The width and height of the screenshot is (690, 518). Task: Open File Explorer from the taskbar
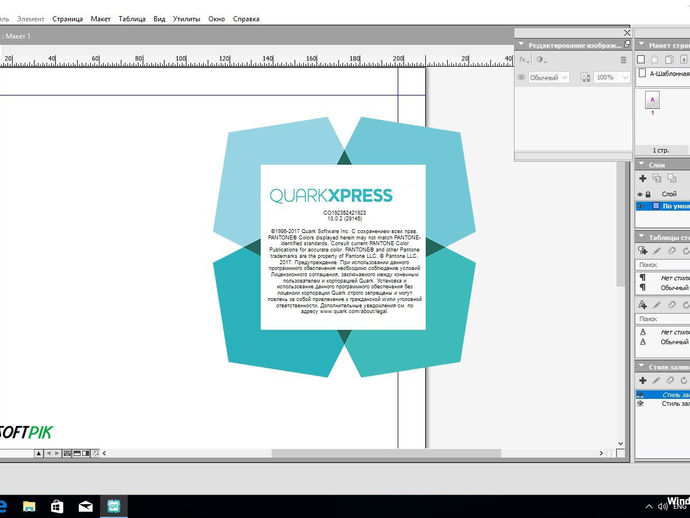[x=29, y=507]
